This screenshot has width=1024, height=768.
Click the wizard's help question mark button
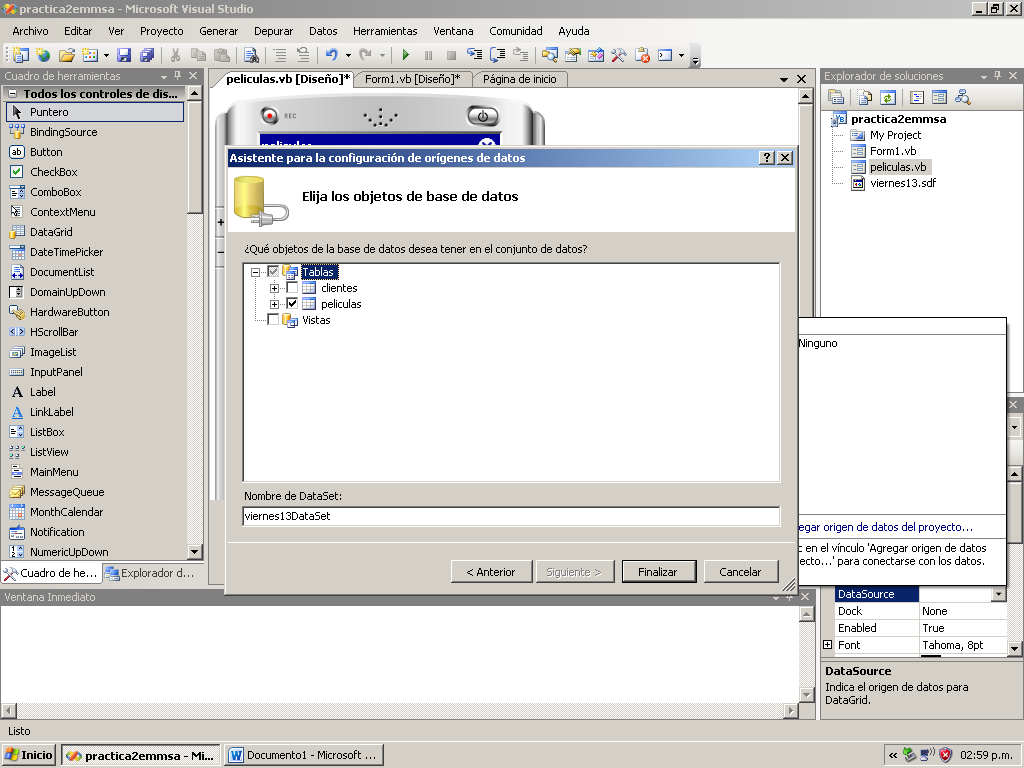coord(767,157)
